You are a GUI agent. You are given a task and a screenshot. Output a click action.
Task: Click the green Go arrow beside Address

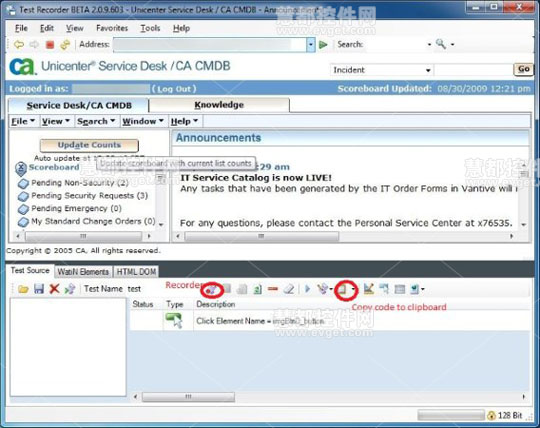323,45
